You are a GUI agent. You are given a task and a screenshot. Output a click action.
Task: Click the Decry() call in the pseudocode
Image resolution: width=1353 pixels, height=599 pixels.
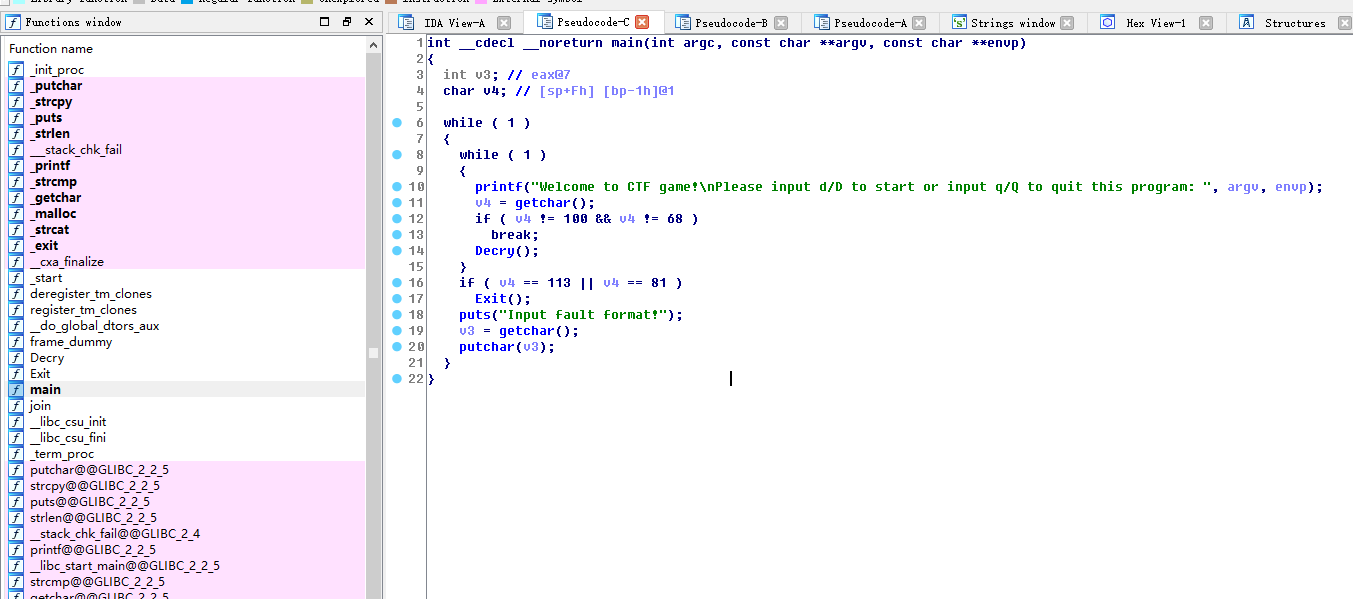pos(502,251)
